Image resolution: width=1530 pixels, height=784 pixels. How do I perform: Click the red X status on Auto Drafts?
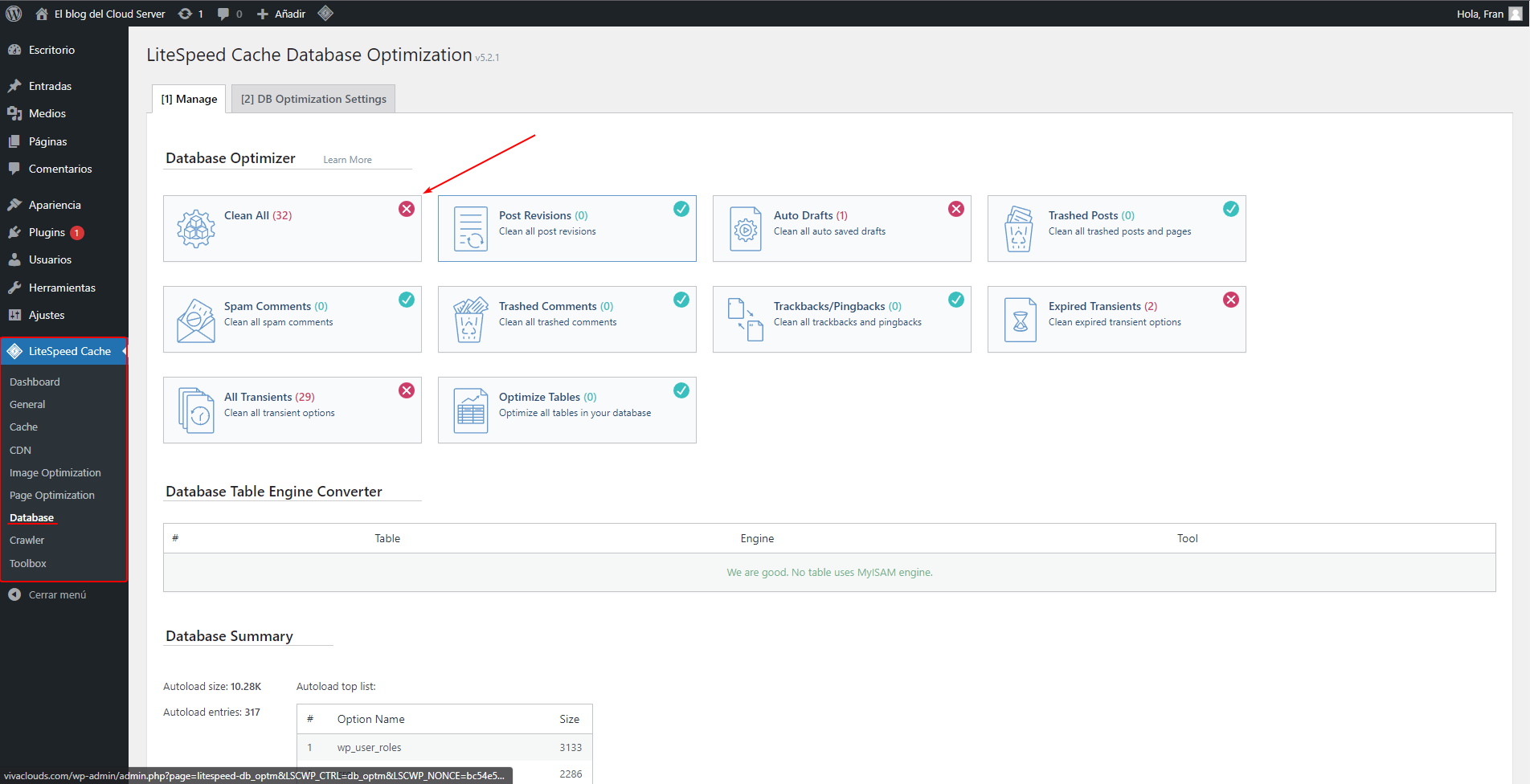coord(956,209)
